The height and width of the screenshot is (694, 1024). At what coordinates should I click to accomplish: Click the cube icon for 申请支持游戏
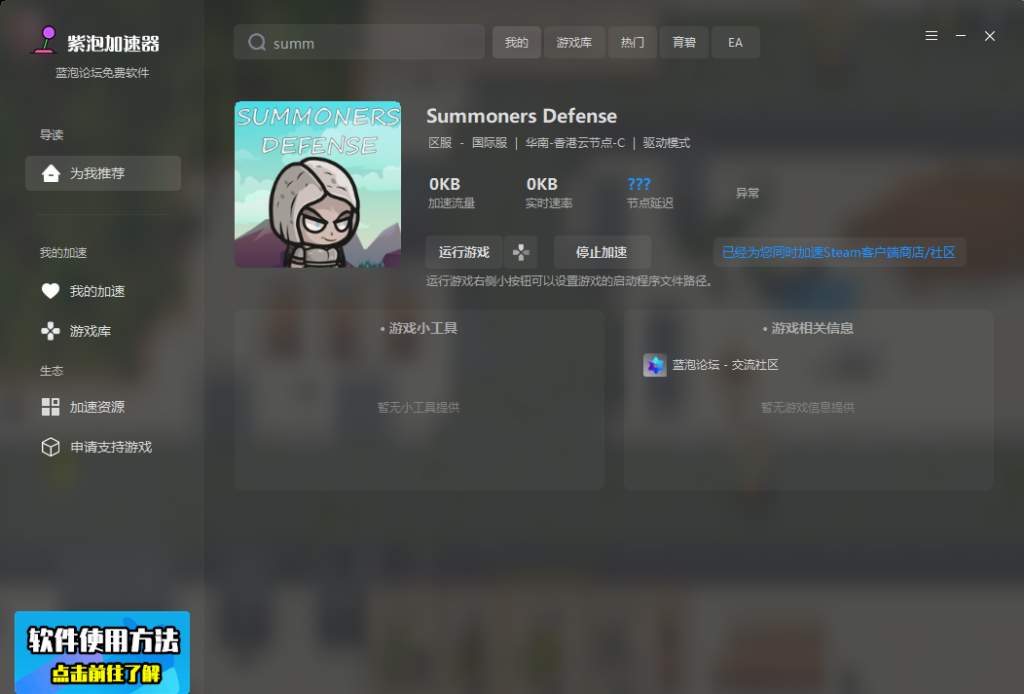pyautogui.click(x=50, y=447)
